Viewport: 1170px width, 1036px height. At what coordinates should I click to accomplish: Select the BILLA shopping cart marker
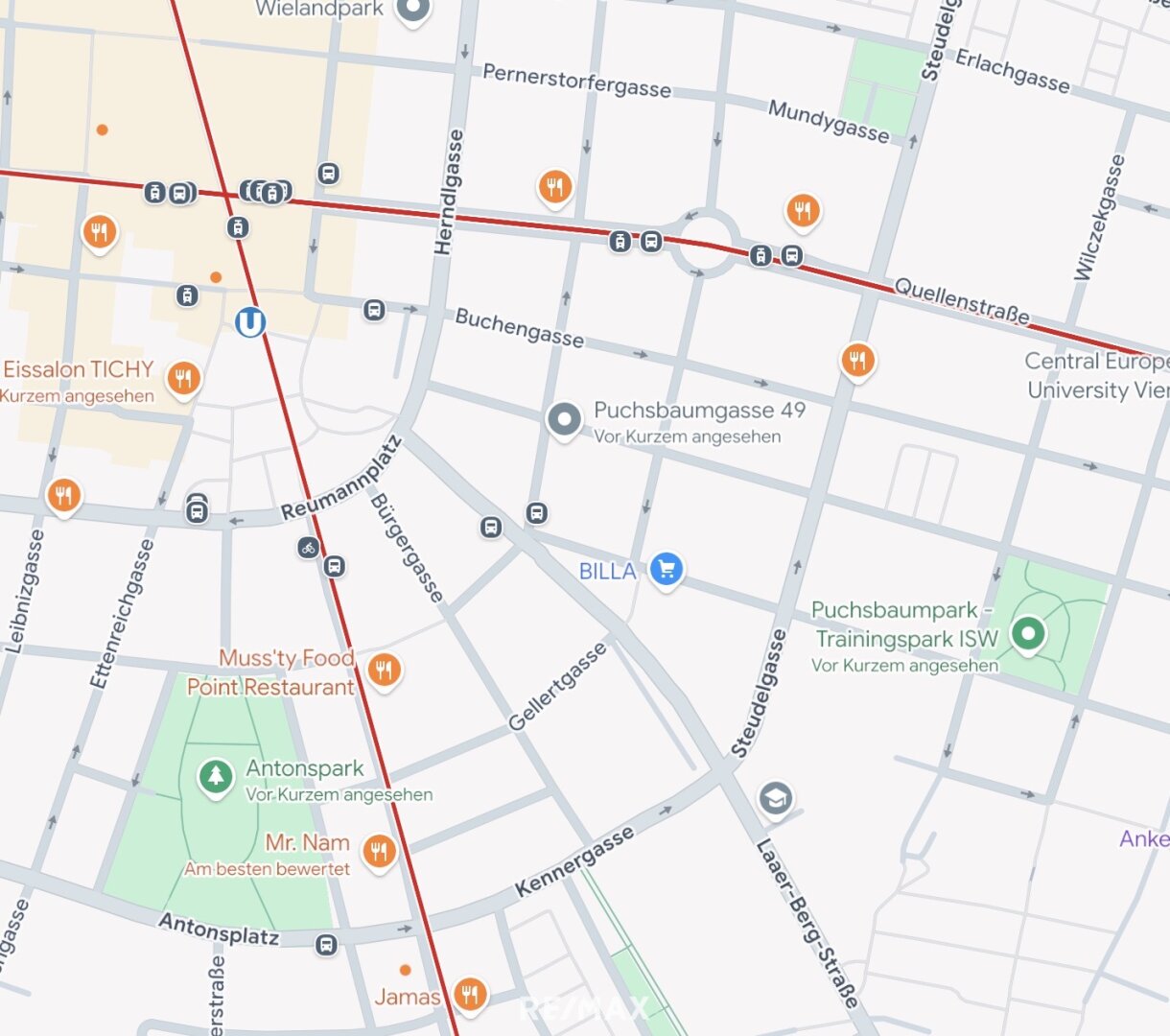[x=667, y=570]
